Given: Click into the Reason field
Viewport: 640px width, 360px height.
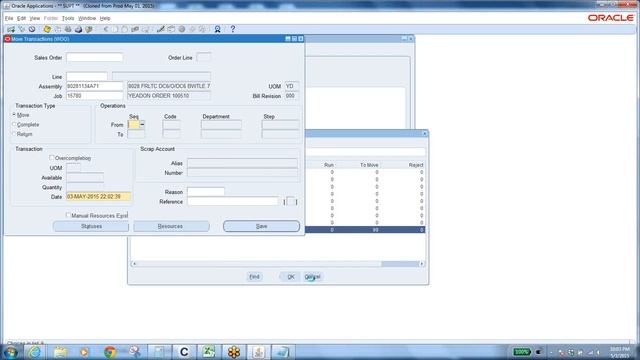Looking at the screenshot, I should 206,192.
